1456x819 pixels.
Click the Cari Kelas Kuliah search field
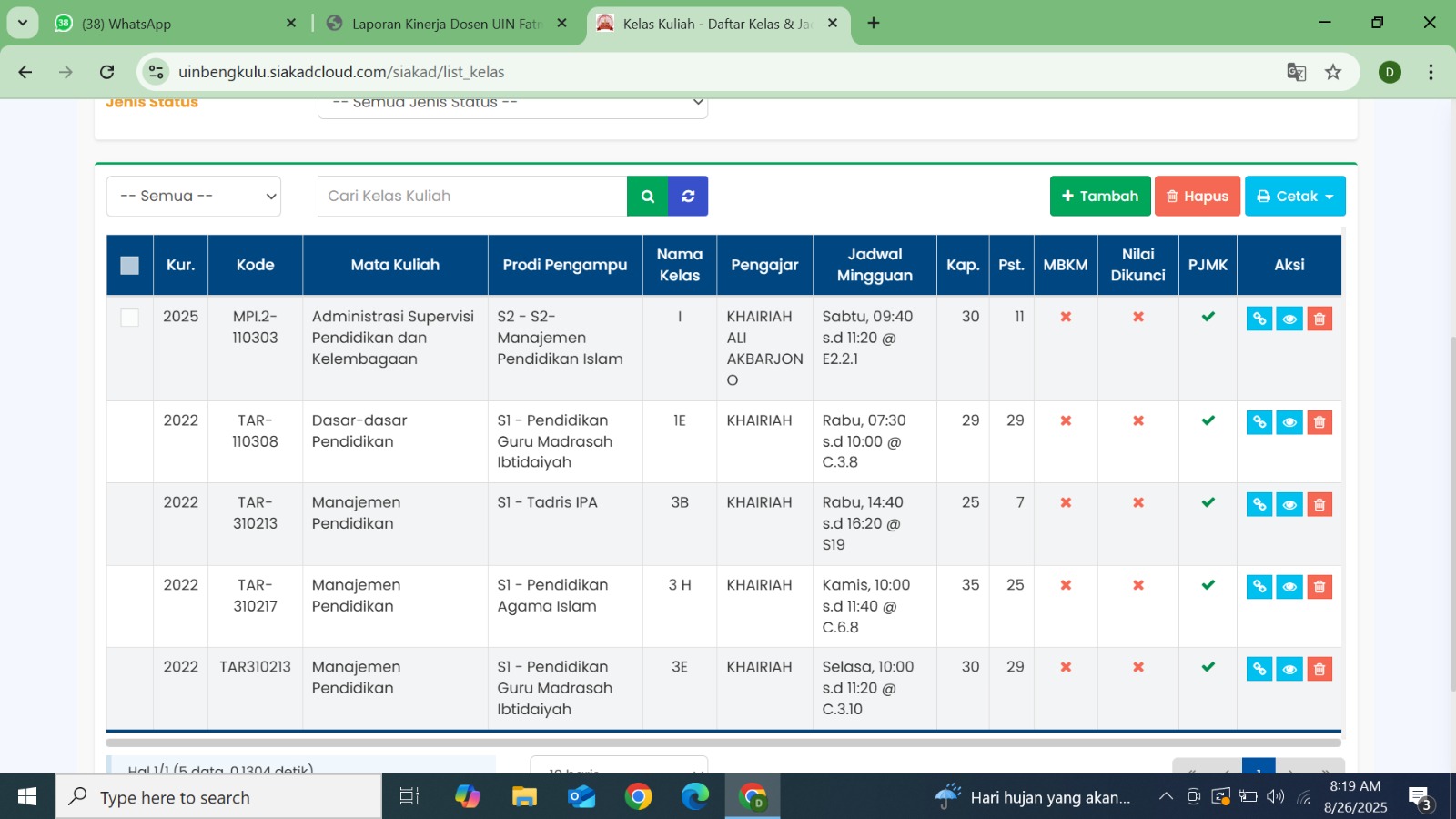tap(471, 197)
